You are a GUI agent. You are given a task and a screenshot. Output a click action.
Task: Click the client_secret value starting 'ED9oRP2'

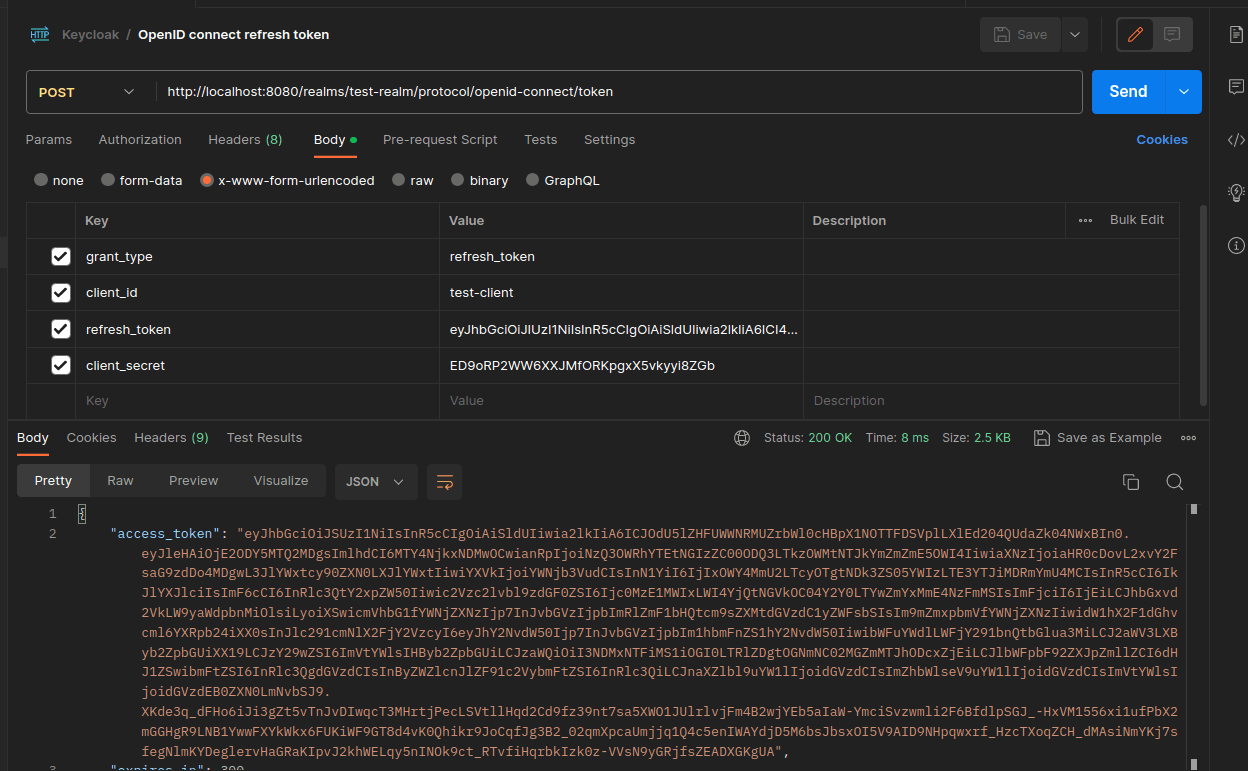pos(621,365)
